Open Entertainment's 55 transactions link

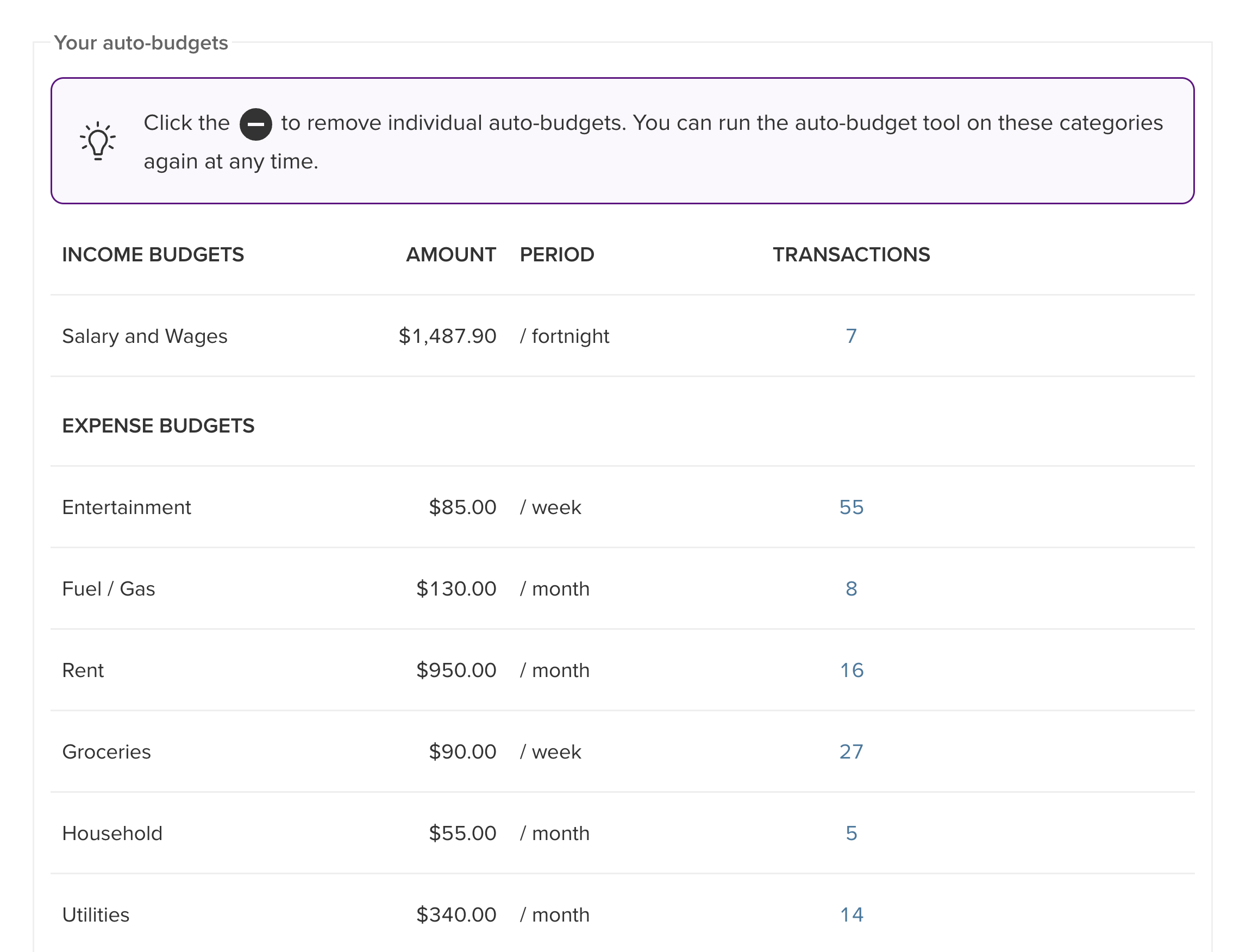[851, 507]
